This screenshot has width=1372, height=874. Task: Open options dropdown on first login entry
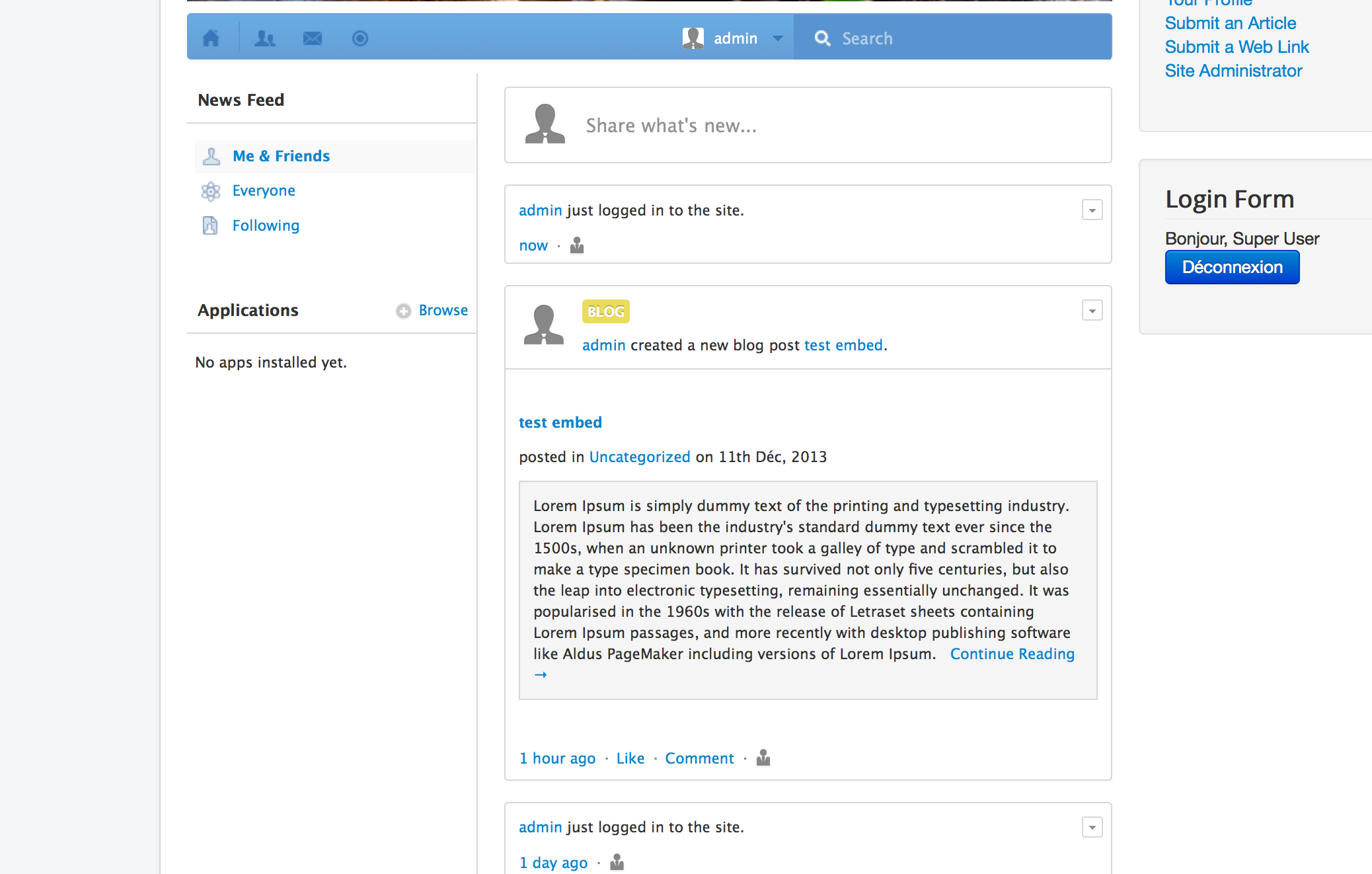[x=1092, y=210]
